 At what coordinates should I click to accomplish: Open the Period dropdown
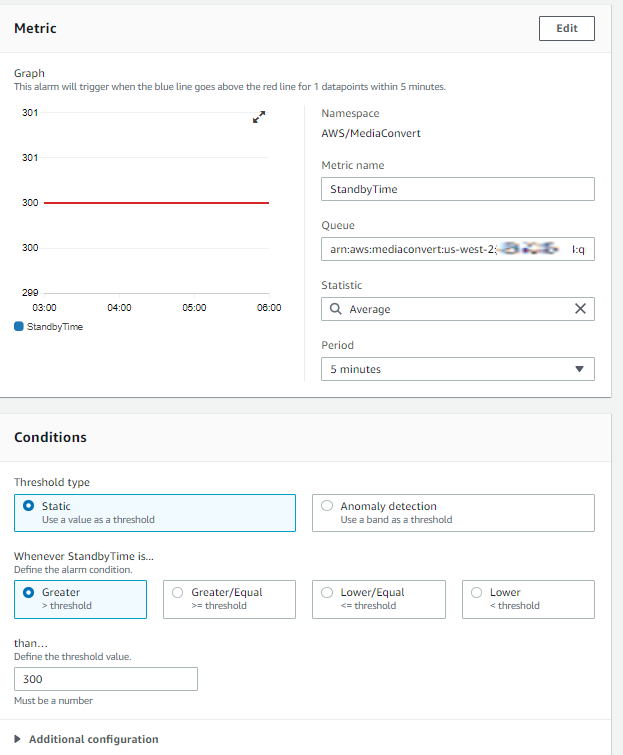click(457, 369)
